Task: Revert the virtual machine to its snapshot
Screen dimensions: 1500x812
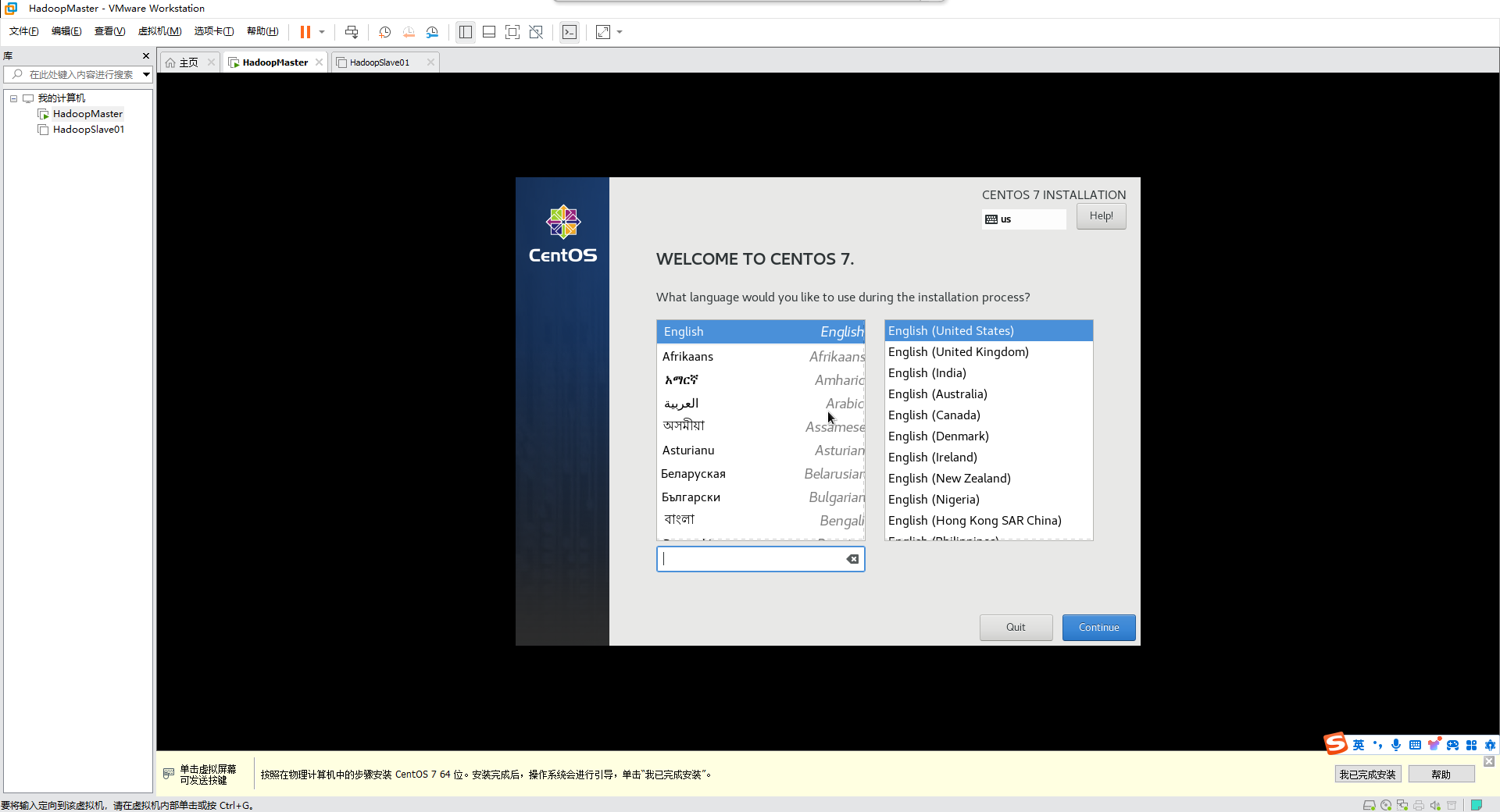Action: 409,32
